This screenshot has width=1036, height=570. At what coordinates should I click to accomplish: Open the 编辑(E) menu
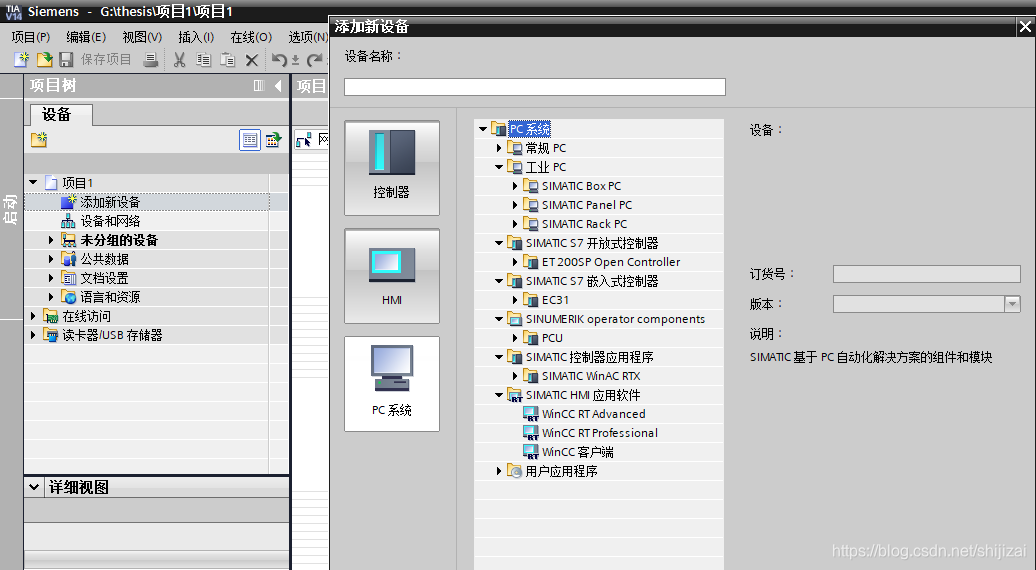86,37
